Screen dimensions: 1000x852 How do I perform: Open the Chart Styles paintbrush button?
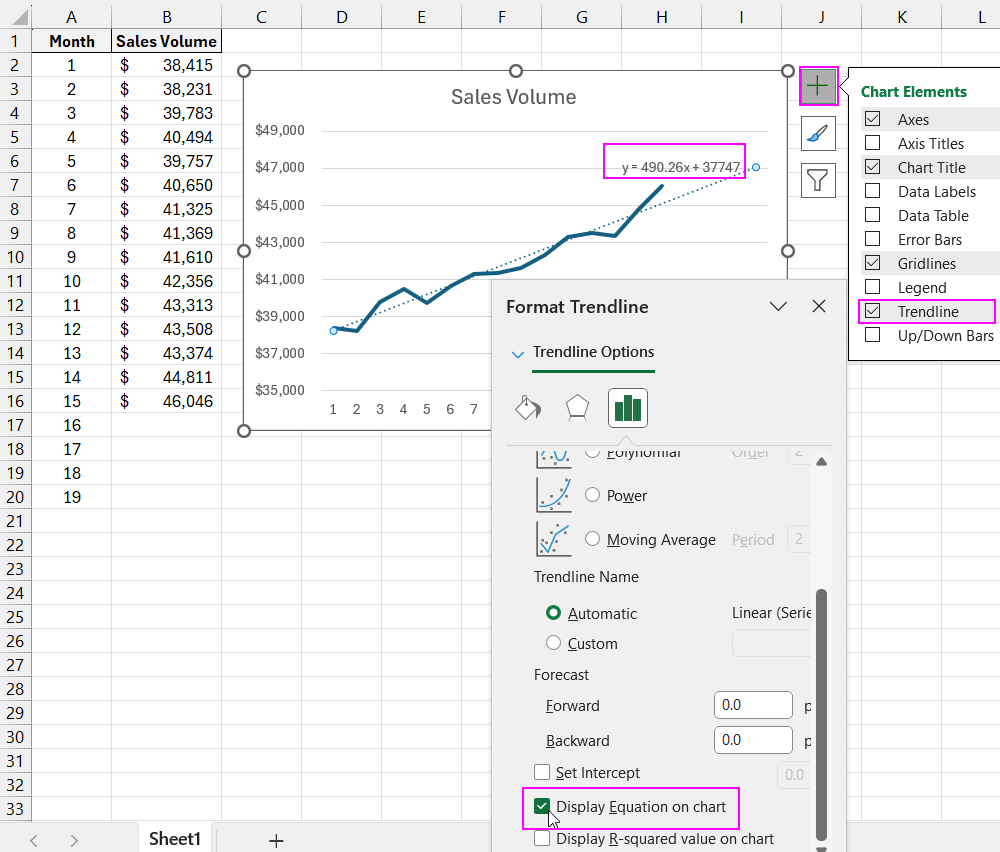(818, 133)
